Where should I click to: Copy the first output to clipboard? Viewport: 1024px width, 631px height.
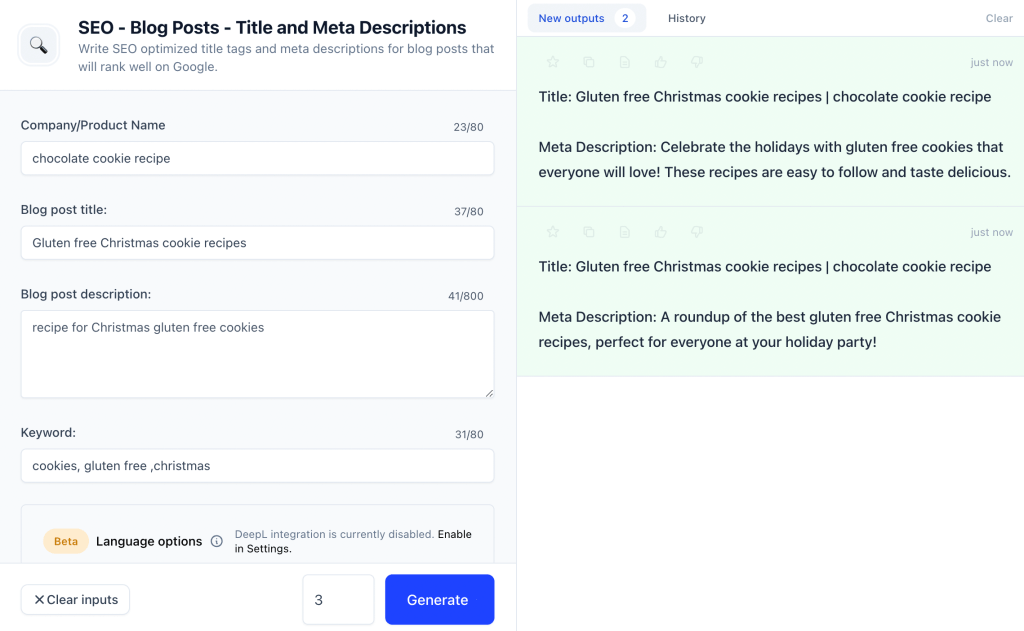[589, 62]
